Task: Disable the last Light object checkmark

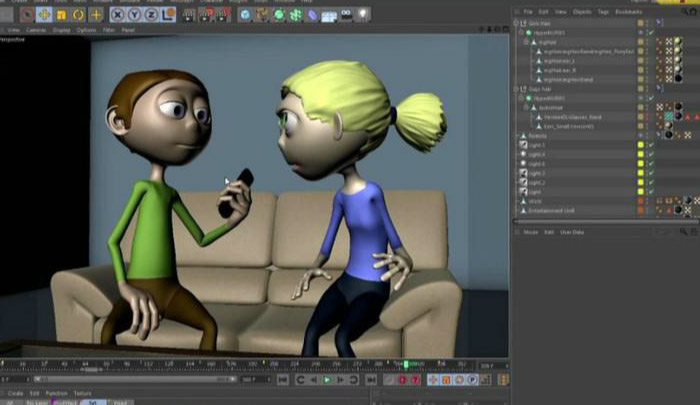Action: tap(651, 192)
